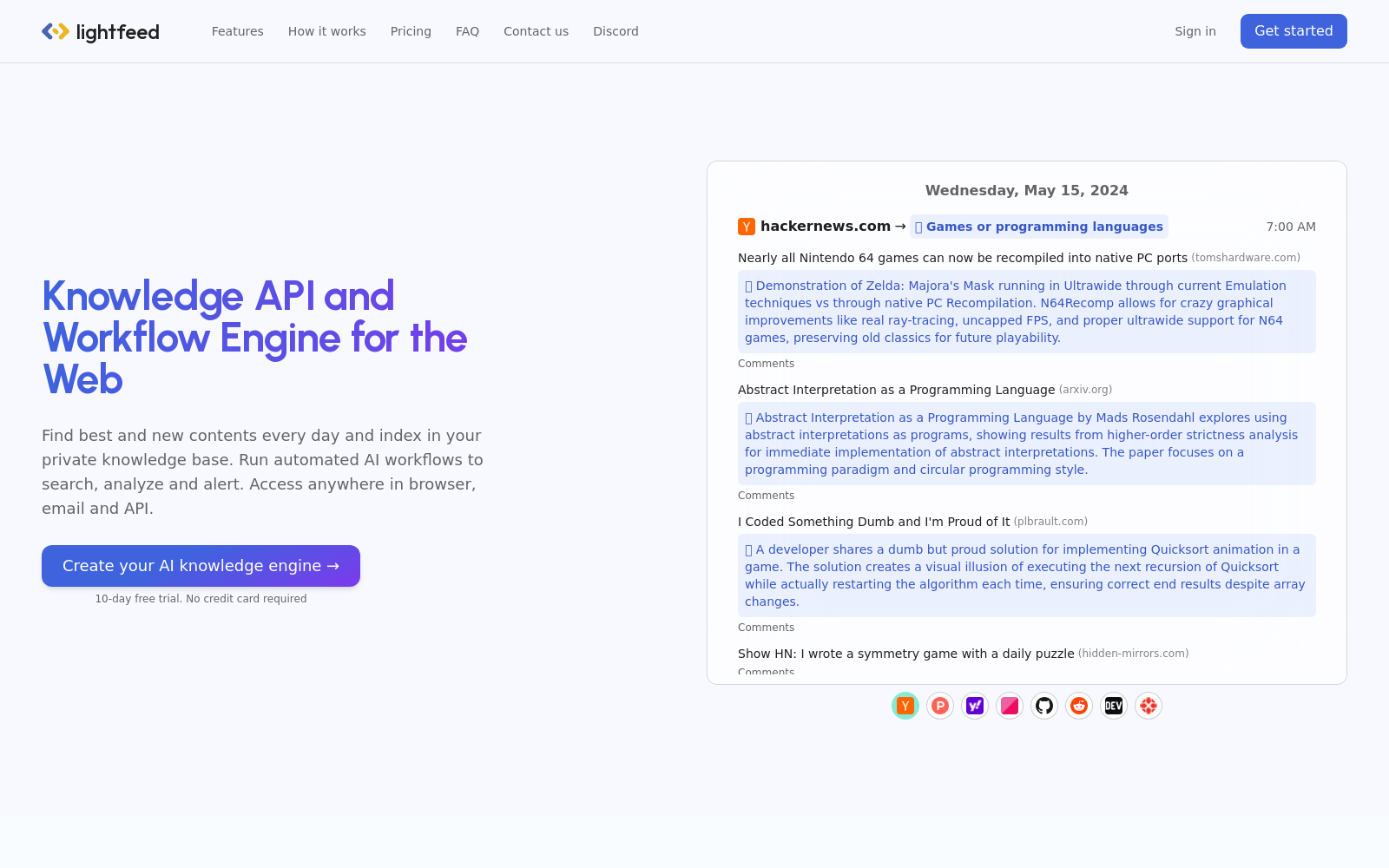
Task: Click the 'Get started' button
Action: pos(1294,31)
